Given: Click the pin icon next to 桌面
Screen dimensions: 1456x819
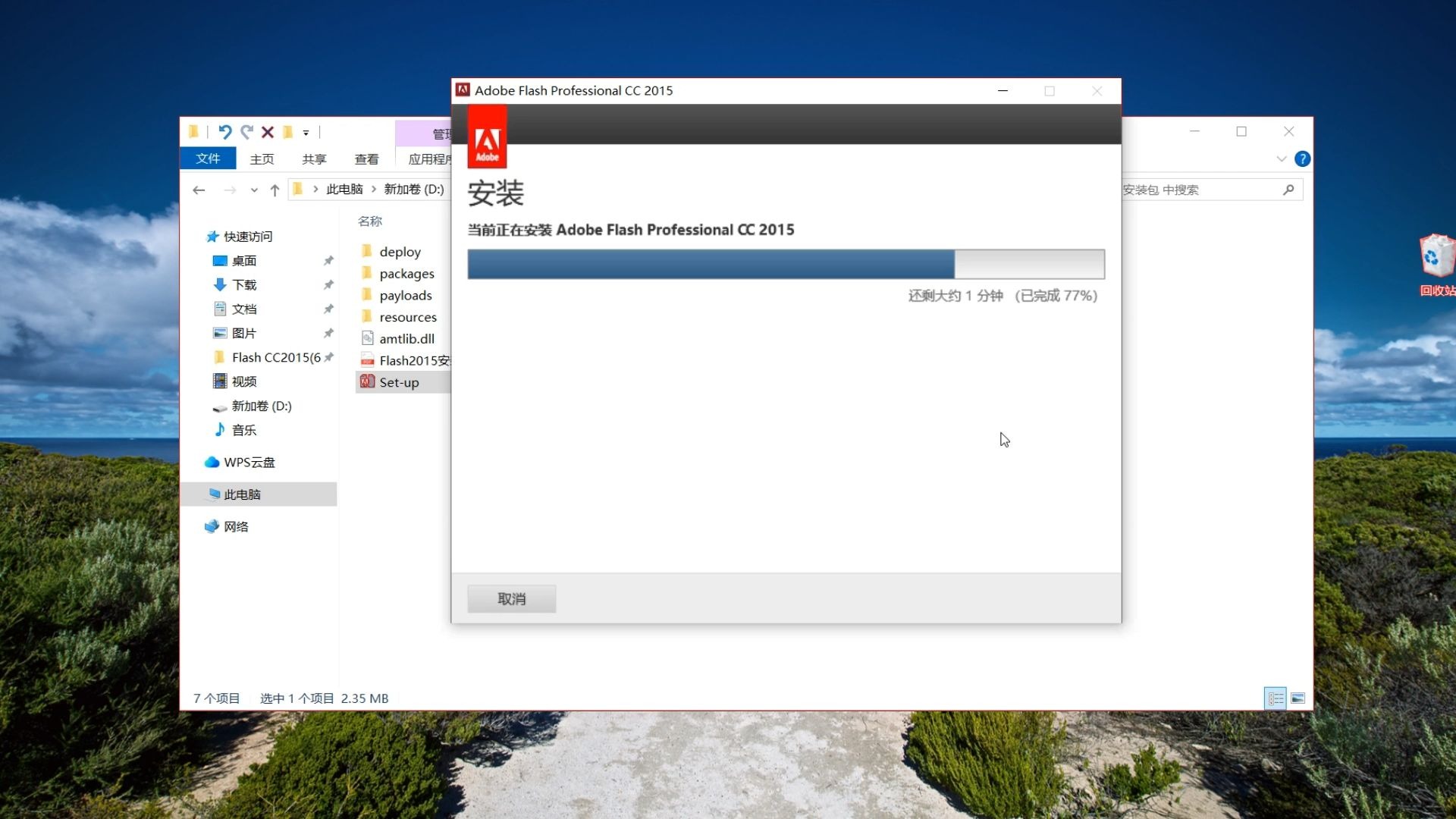Looking at the screenshot, I should (328, 261).
